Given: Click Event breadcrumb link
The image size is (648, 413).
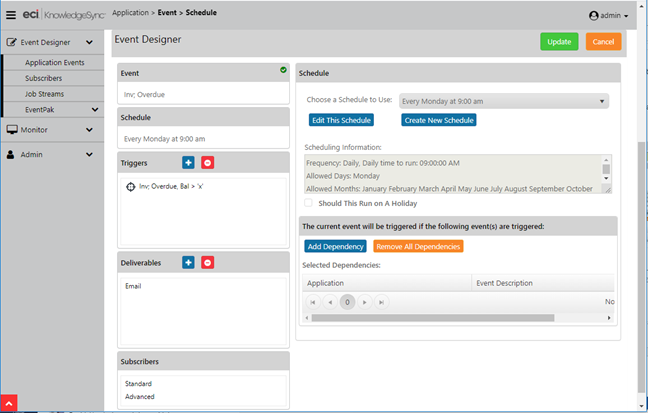Looking at the screenshot, I should click(x=167, y=12).
